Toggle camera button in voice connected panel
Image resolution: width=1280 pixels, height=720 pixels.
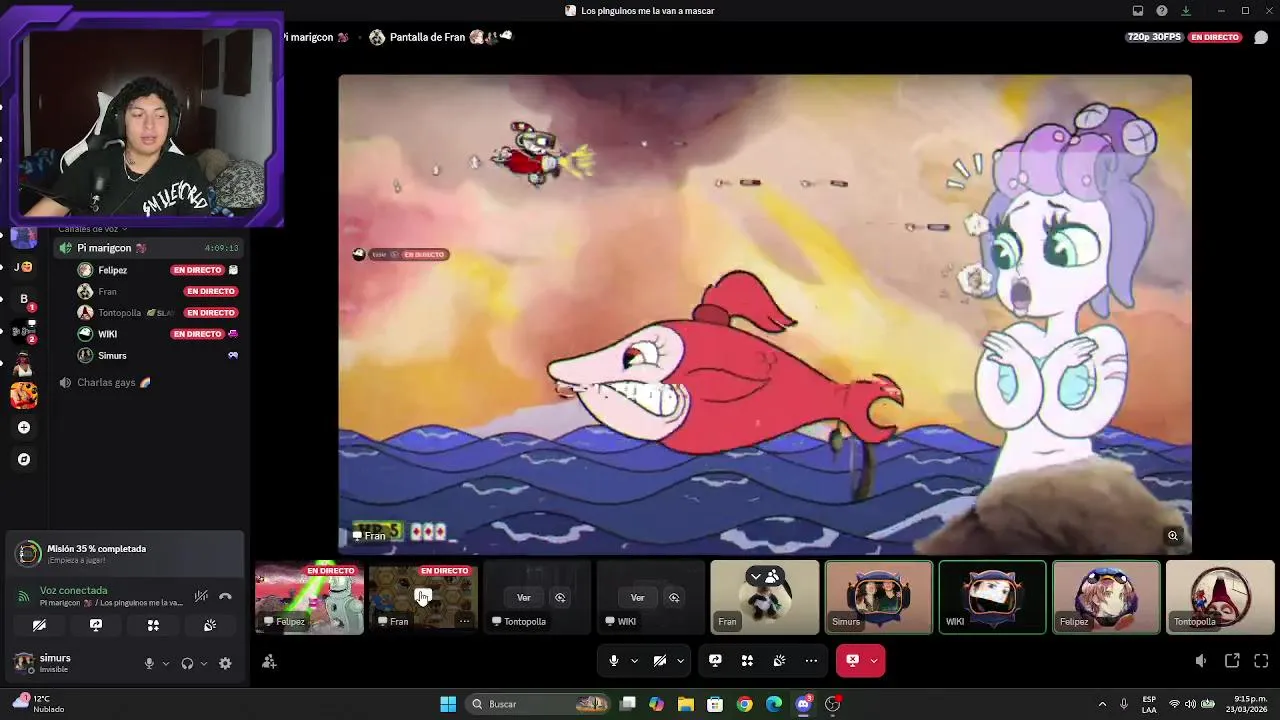click(39, 625)
